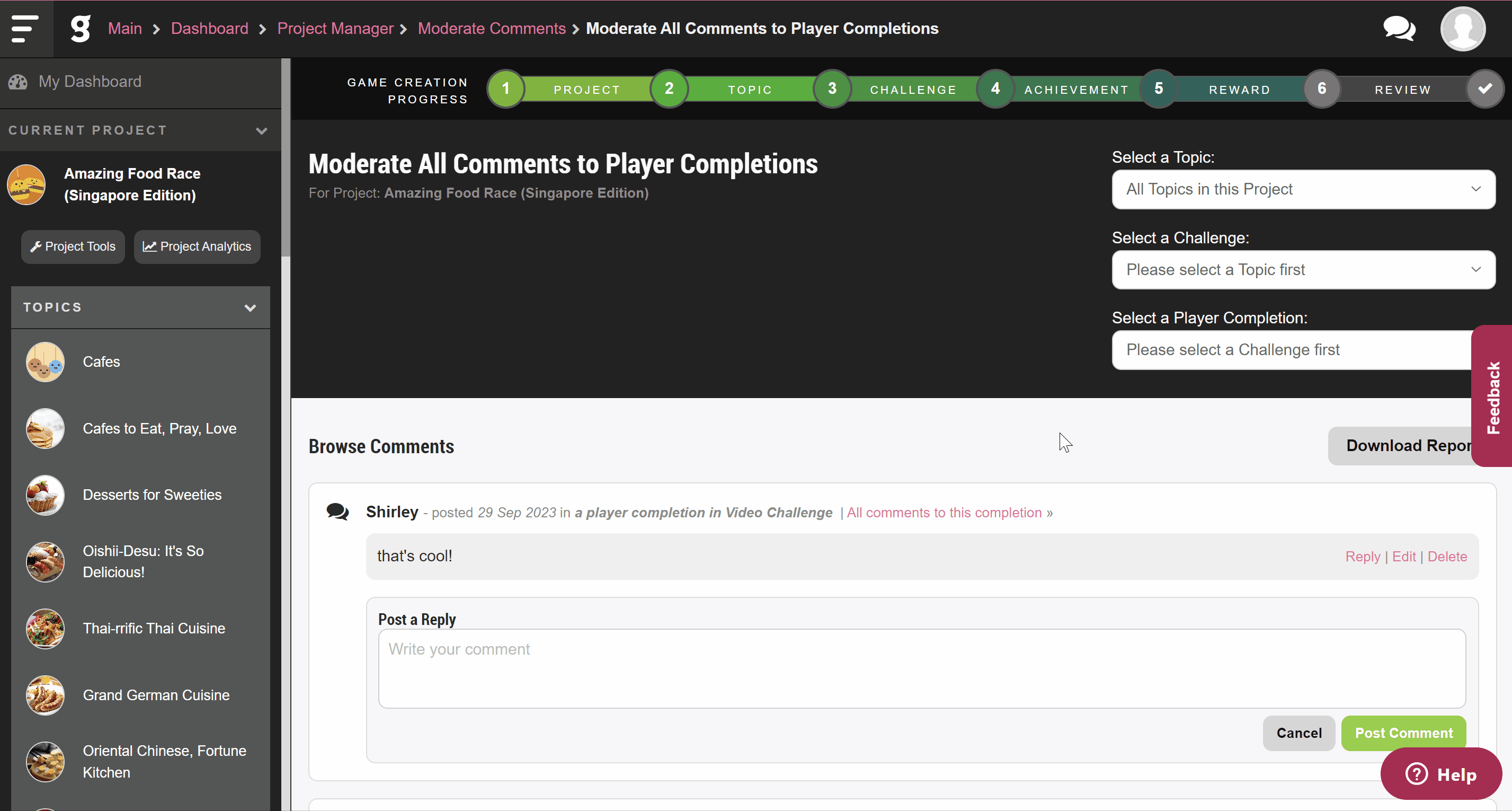Select the REVIEW progress step label
Viewport: 1512px width, 811px height.
[1403, 90]
